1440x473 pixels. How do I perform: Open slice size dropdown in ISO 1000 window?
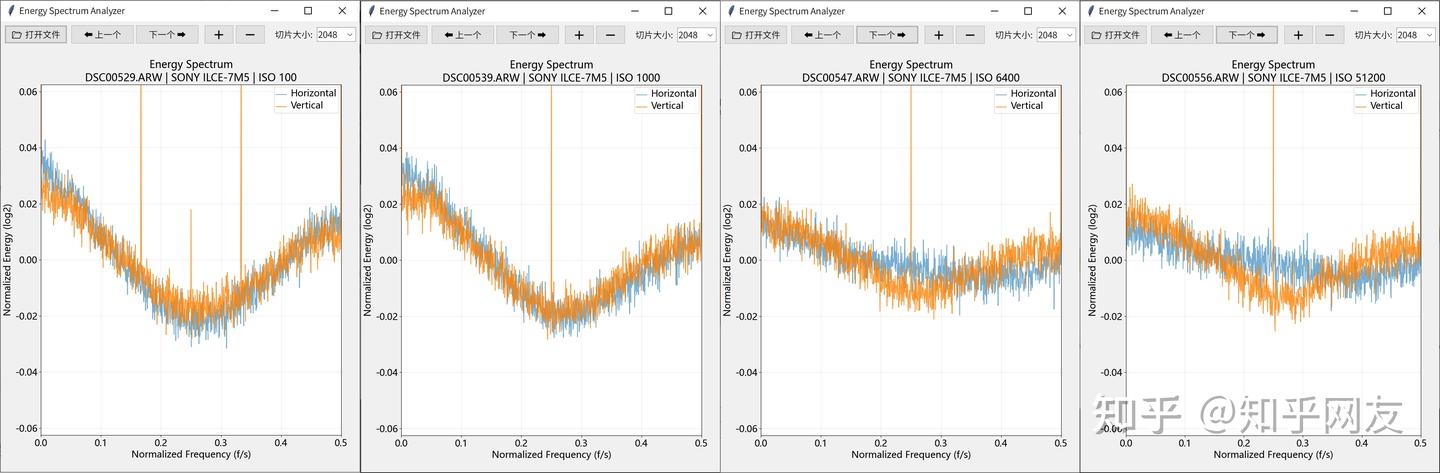click(x=696, y=34)
